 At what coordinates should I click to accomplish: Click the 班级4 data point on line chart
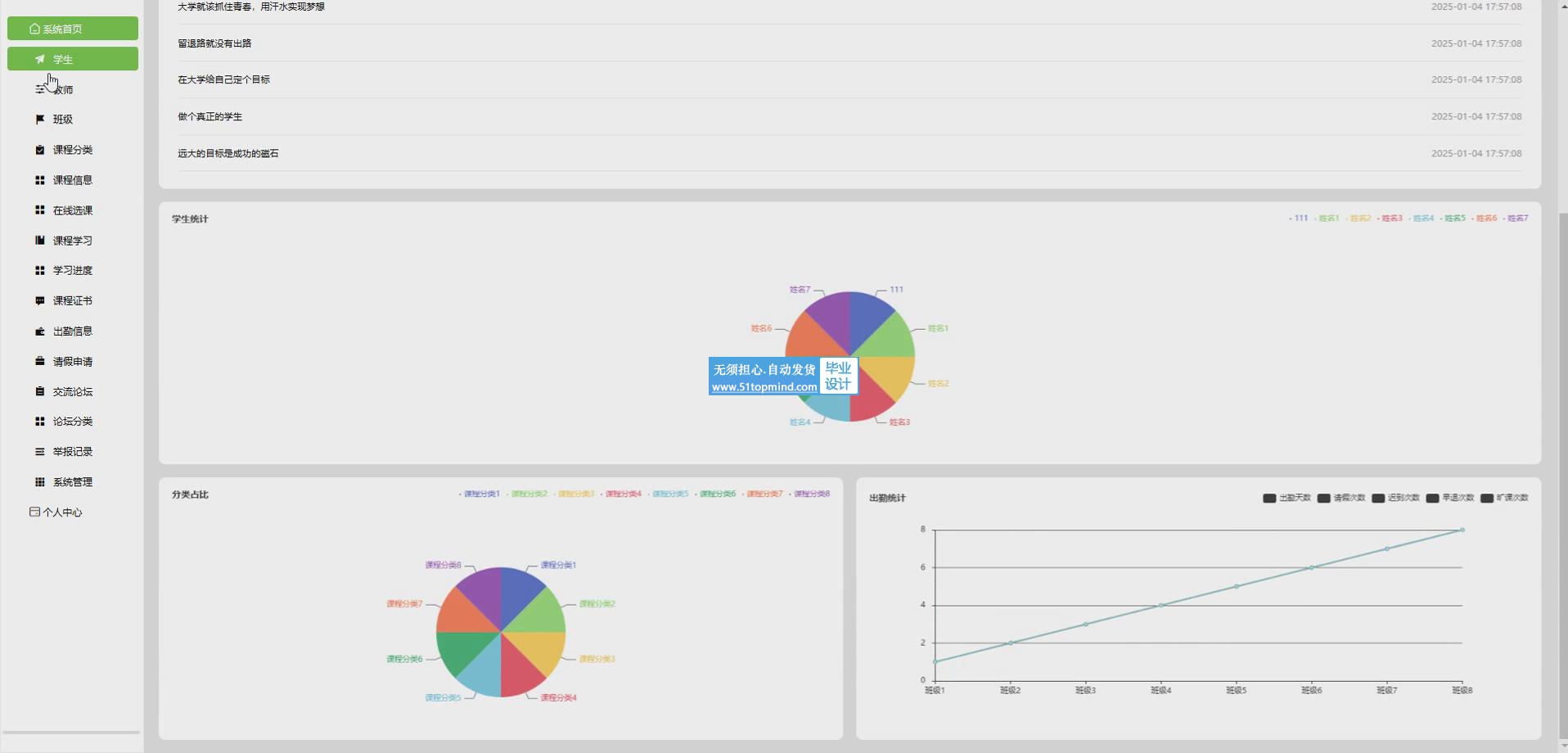coord(1160,606)
